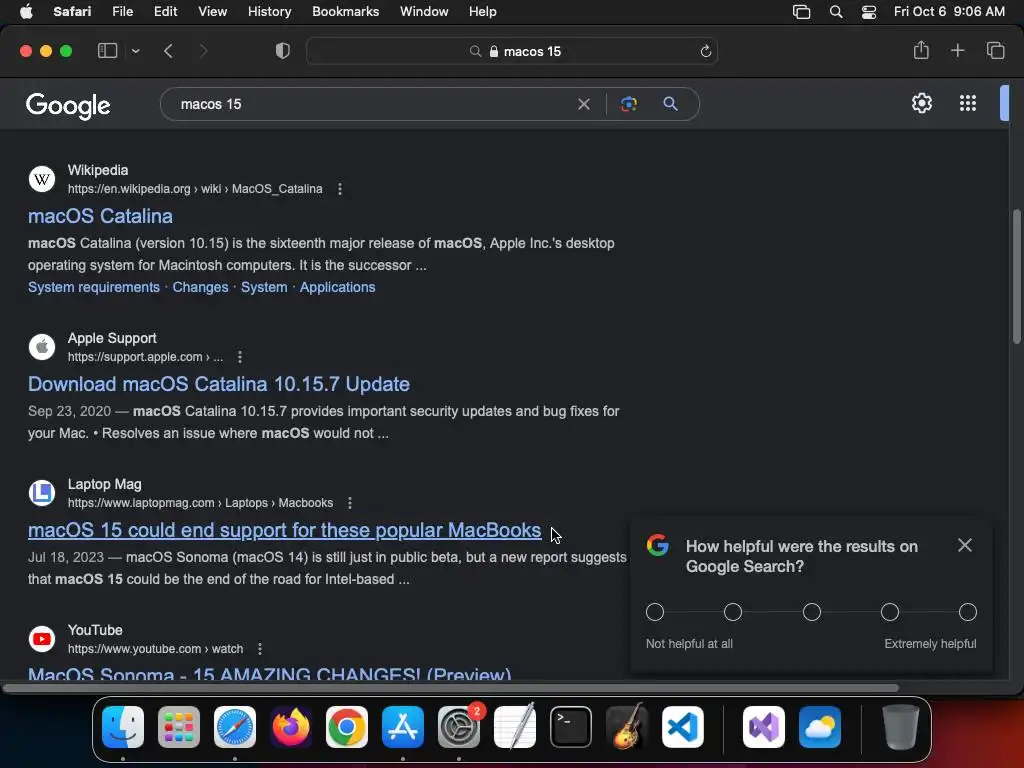This screenshot has width=1024, height=768.
Task: Open Terminal from the Dock
Action: (x=571, y=727)
